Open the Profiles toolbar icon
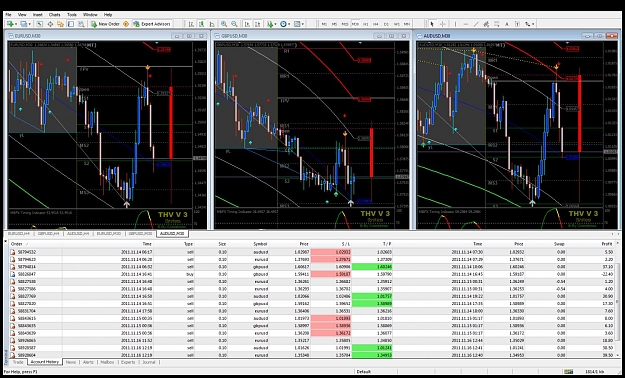The image size is (625, 378). pos(24,24)
